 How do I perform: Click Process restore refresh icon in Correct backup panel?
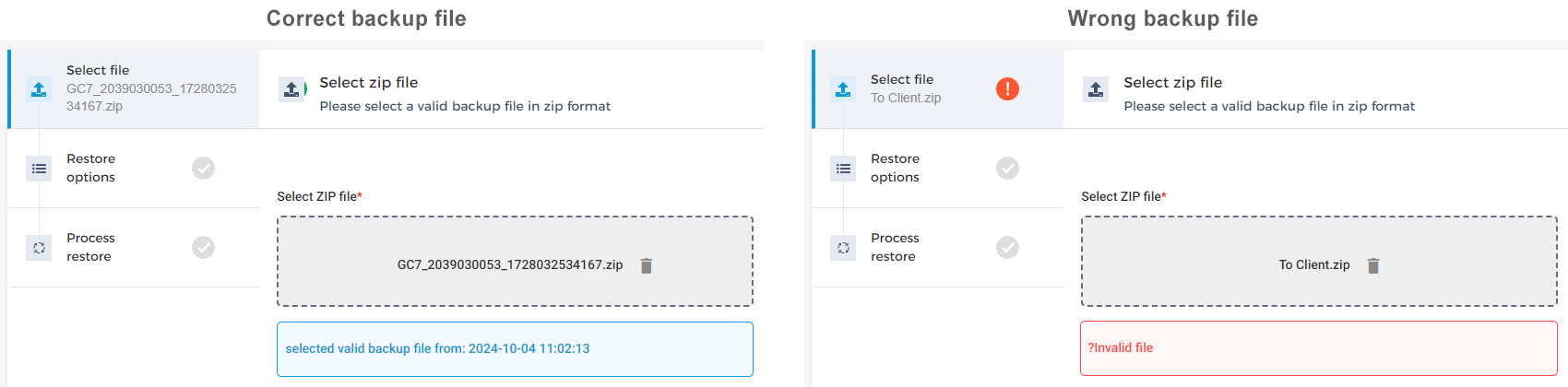[39, 248]
